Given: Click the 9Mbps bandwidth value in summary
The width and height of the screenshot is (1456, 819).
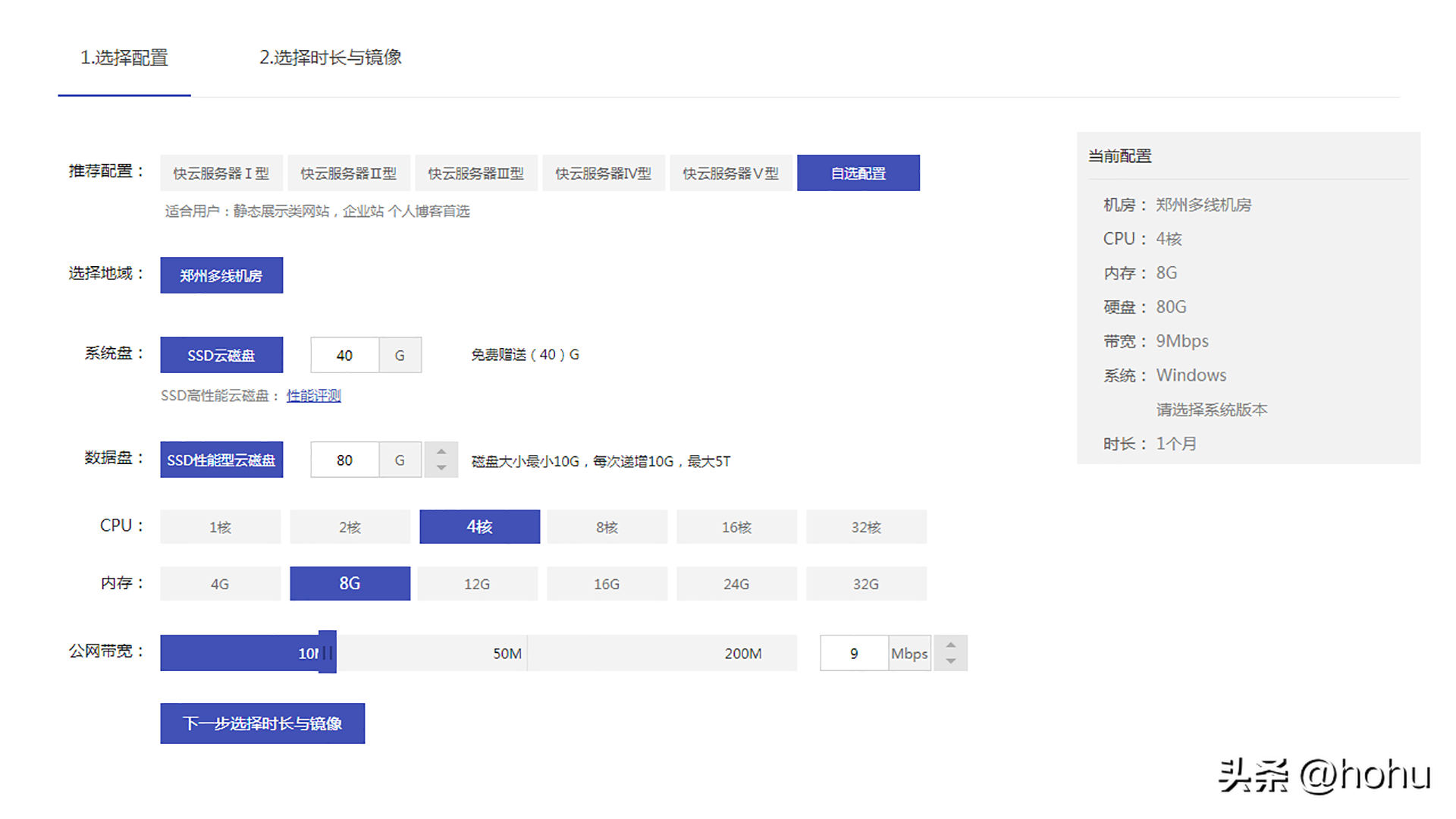Looking at the screenshot, I should click(1182, 341).
